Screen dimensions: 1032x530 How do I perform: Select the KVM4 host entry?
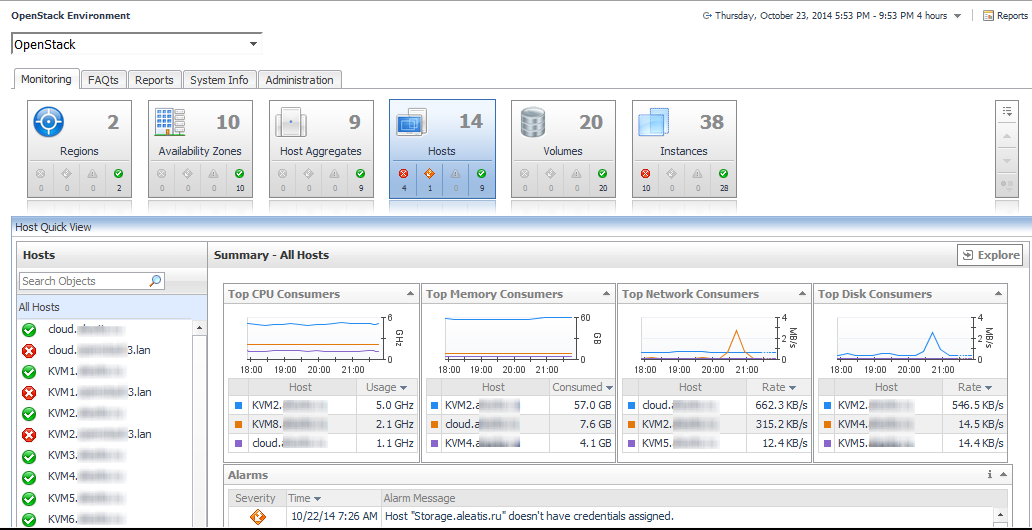[x=105, y=477]
